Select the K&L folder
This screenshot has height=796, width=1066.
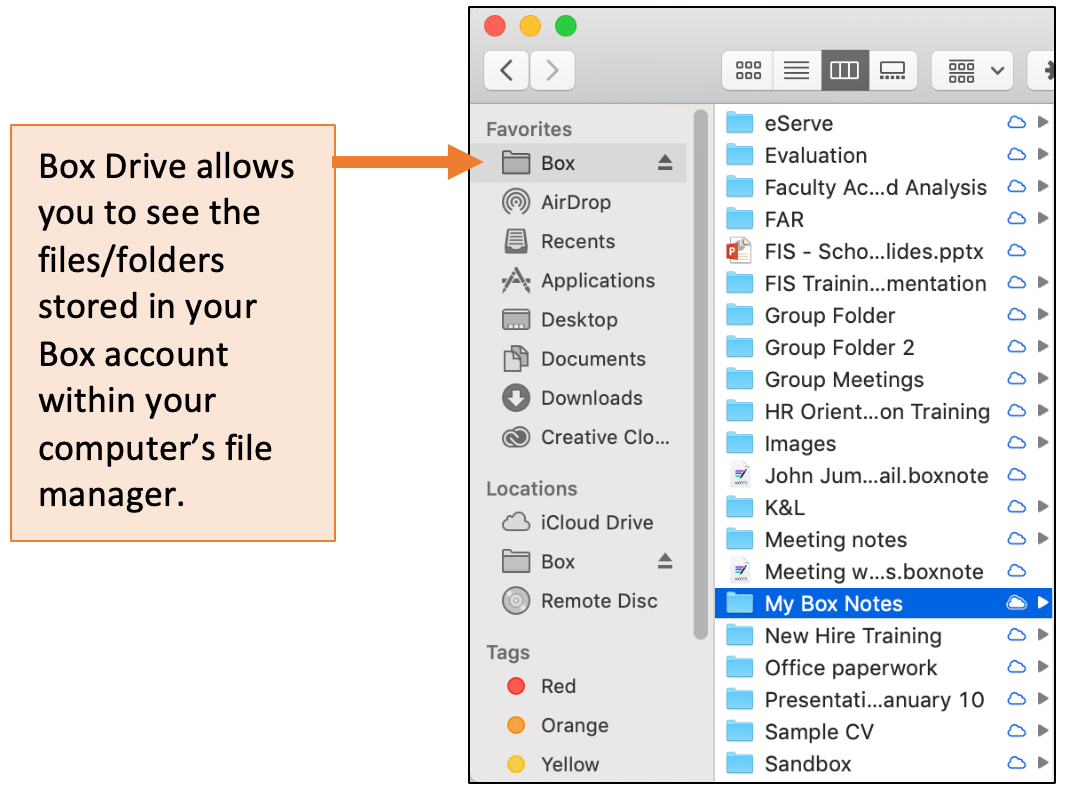click(883, 507)
